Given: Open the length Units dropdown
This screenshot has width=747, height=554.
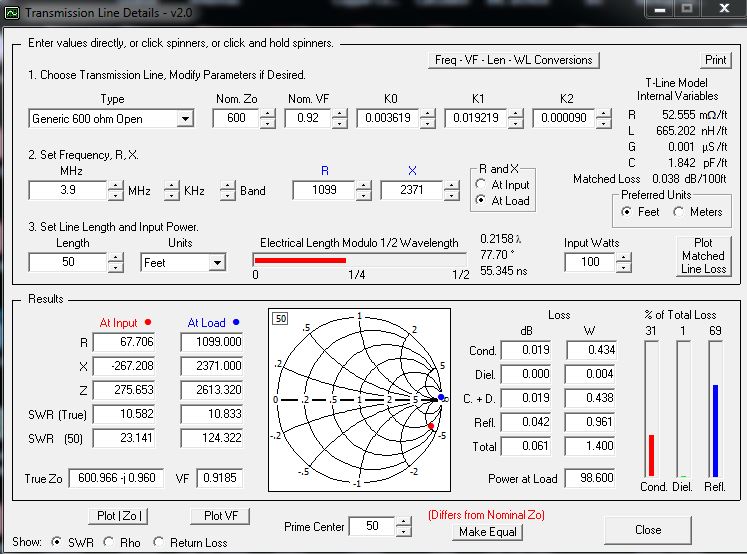Looking at the screenshot, I should (217, 263).
